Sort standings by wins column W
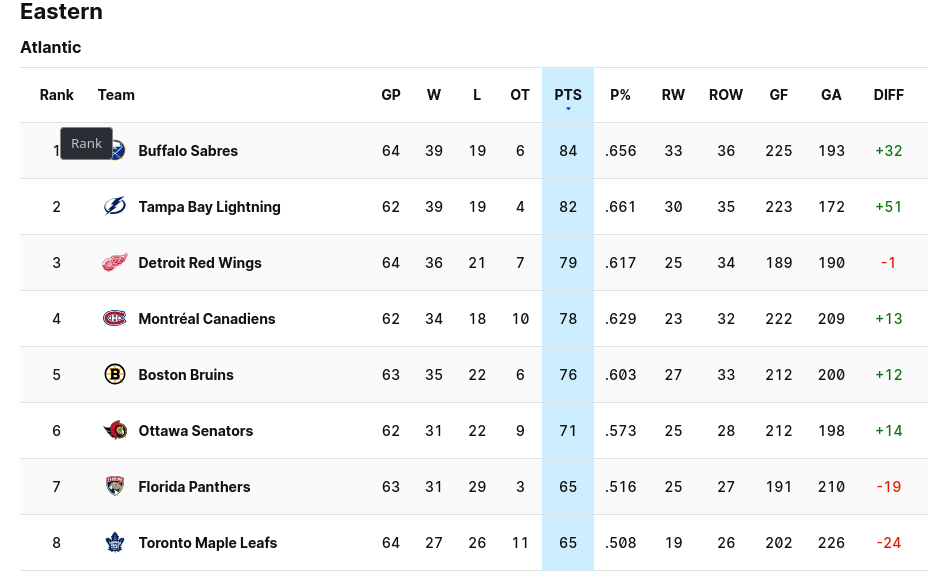Viewport: 928px width, 585px height. pyautogui.click(x=433, y=95)
